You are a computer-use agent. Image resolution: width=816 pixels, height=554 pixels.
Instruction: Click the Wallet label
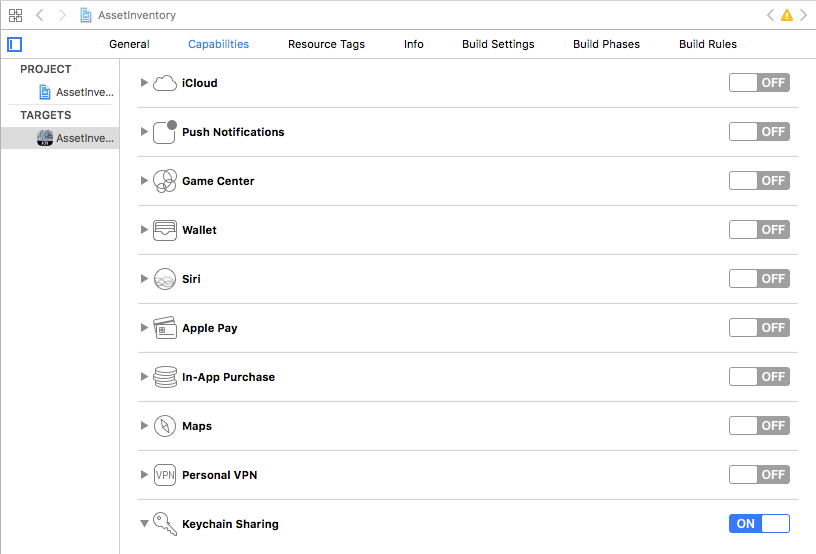[199, 230]
